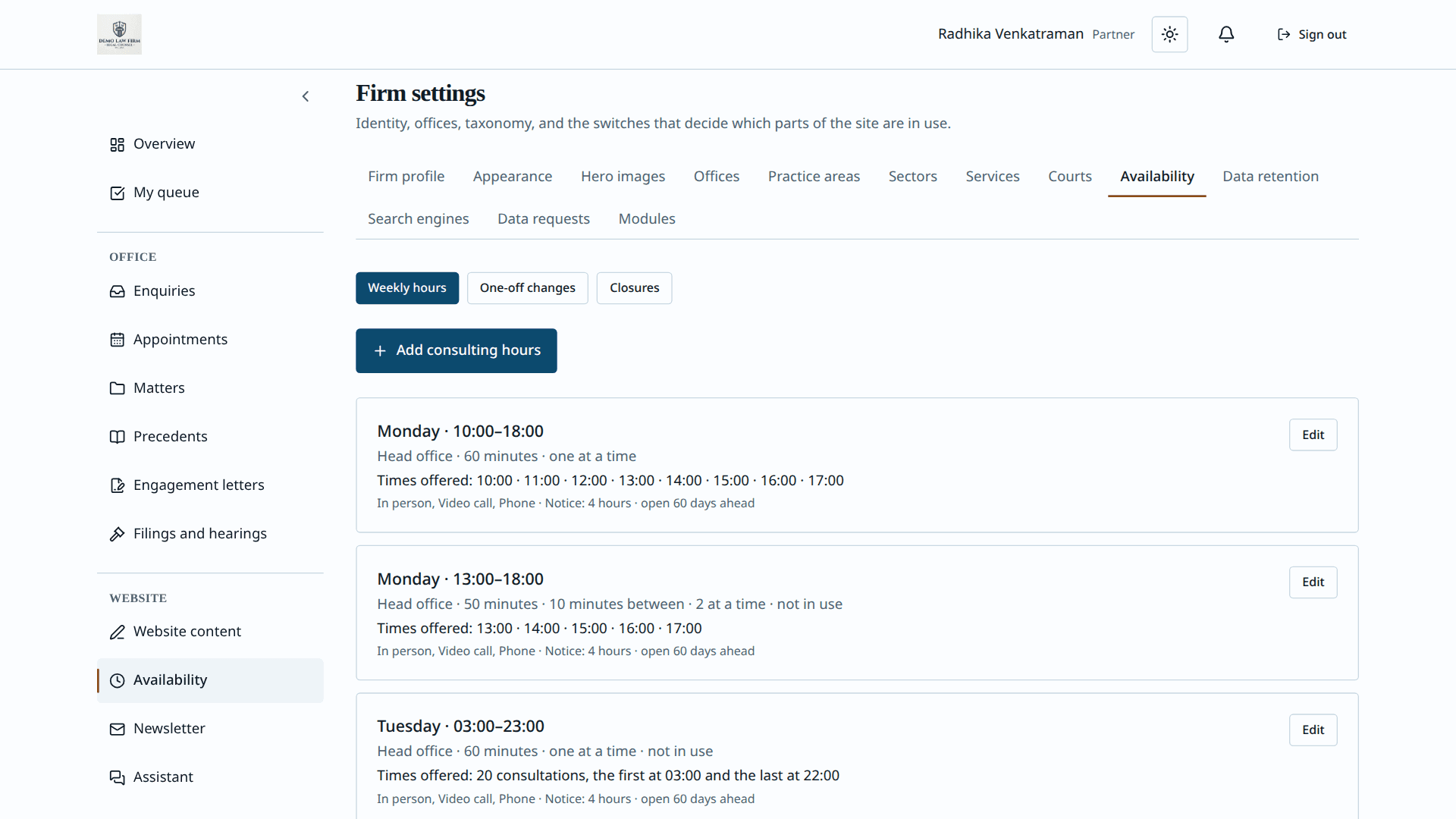
Task: Click the Tuesday · 03:00–23:00 heading
Action: [460, 726]
